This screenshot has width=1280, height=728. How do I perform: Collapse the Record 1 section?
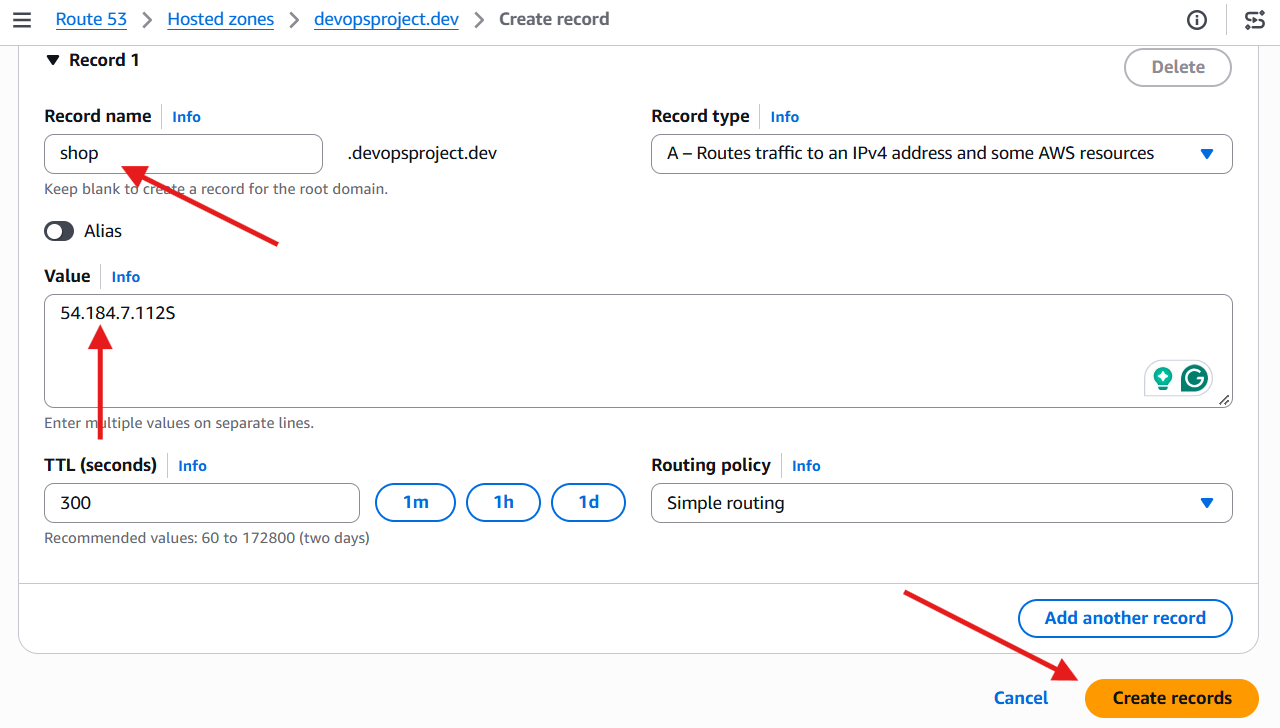pyautogui.click(x=53, y=60)
